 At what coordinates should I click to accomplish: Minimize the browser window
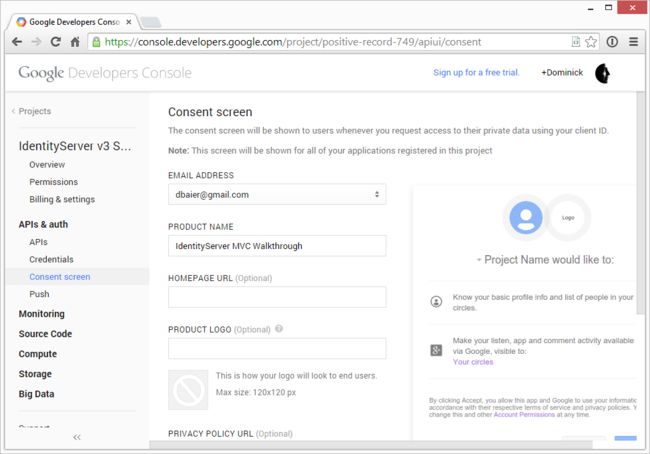(x=591, y=9)
